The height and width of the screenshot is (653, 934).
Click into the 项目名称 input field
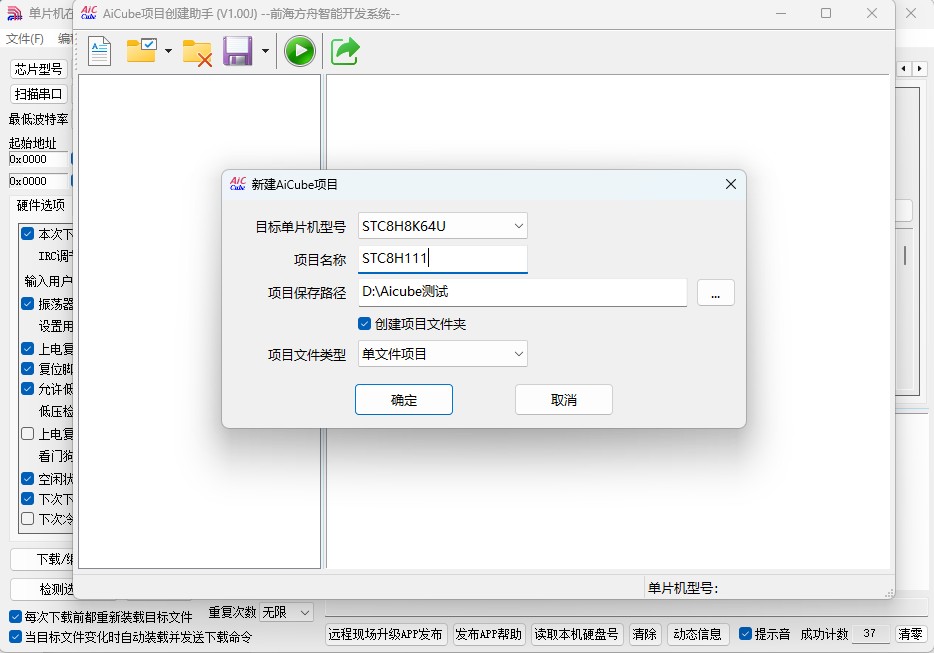click(x=443, y=259)
